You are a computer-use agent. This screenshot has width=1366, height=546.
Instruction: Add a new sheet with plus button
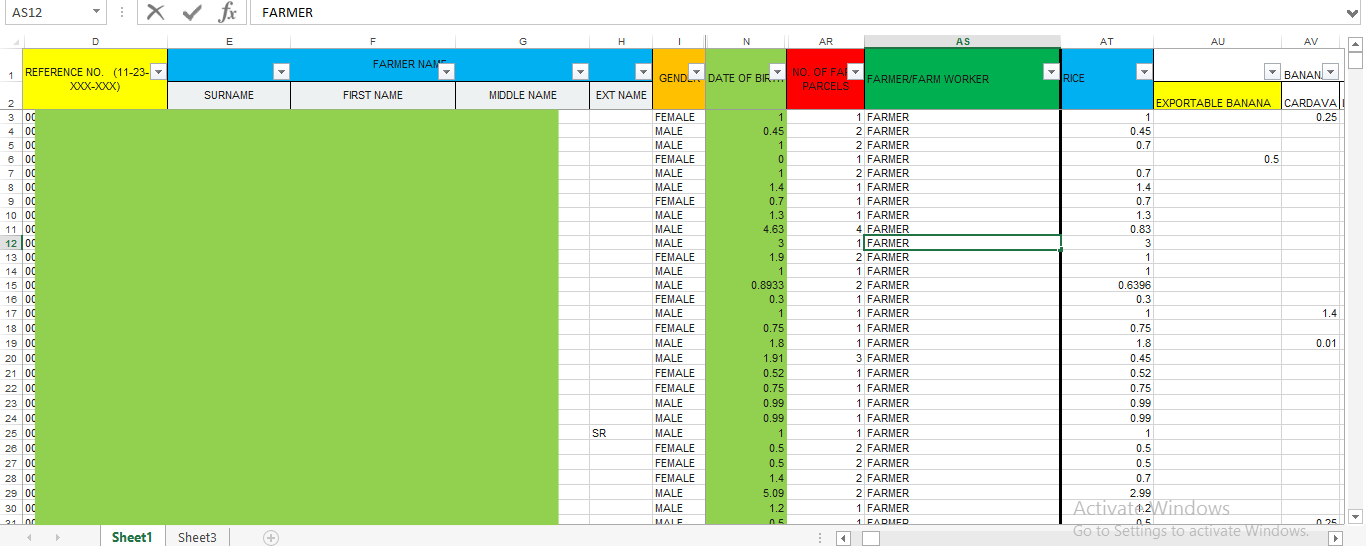(270, 537)
